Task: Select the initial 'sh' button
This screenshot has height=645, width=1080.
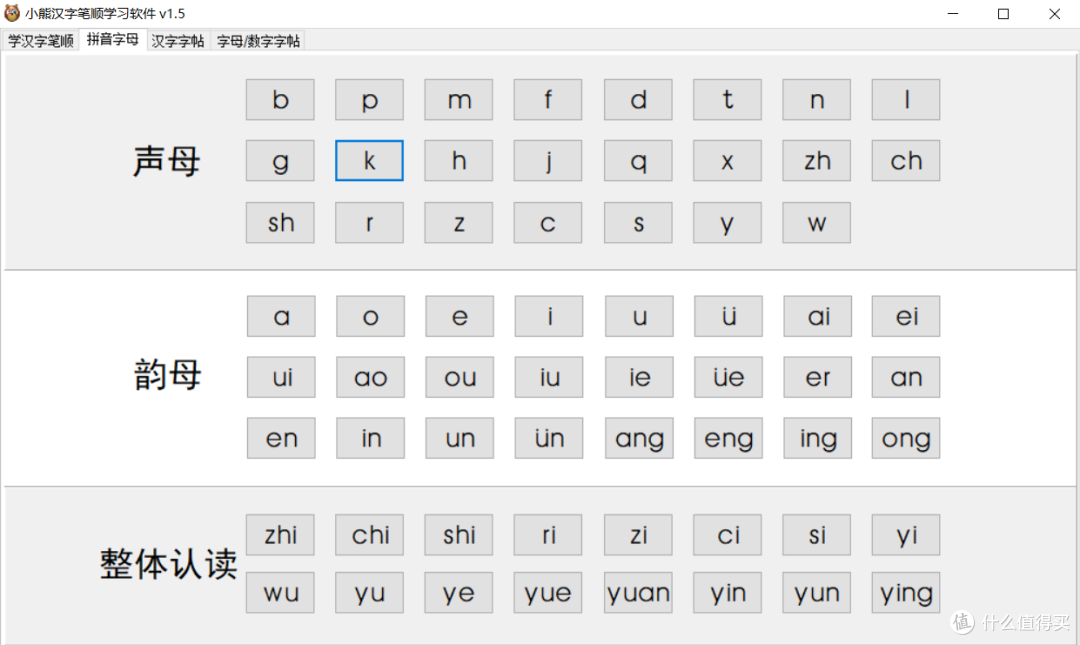Action: click(280, 223)
